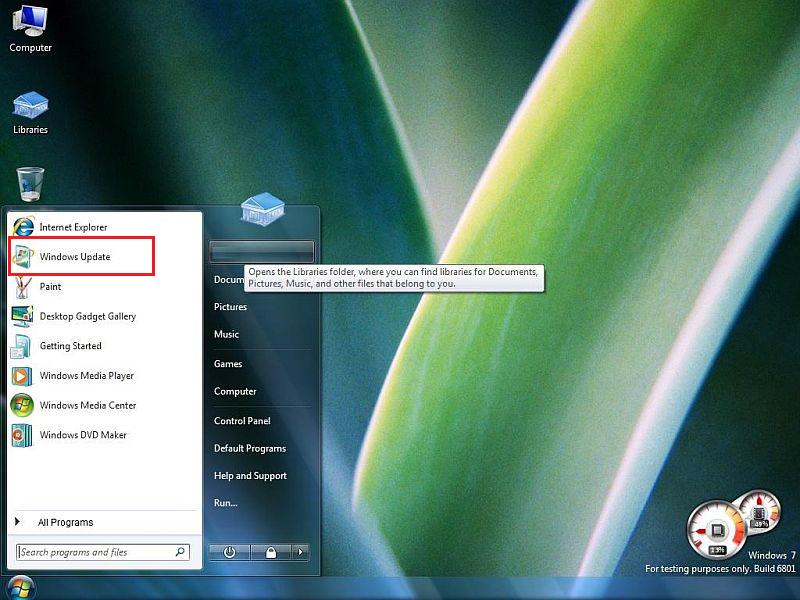Viewport: 800px width, 600px height.
Task: Click the Getting Started label
Action: pos(70,346)
